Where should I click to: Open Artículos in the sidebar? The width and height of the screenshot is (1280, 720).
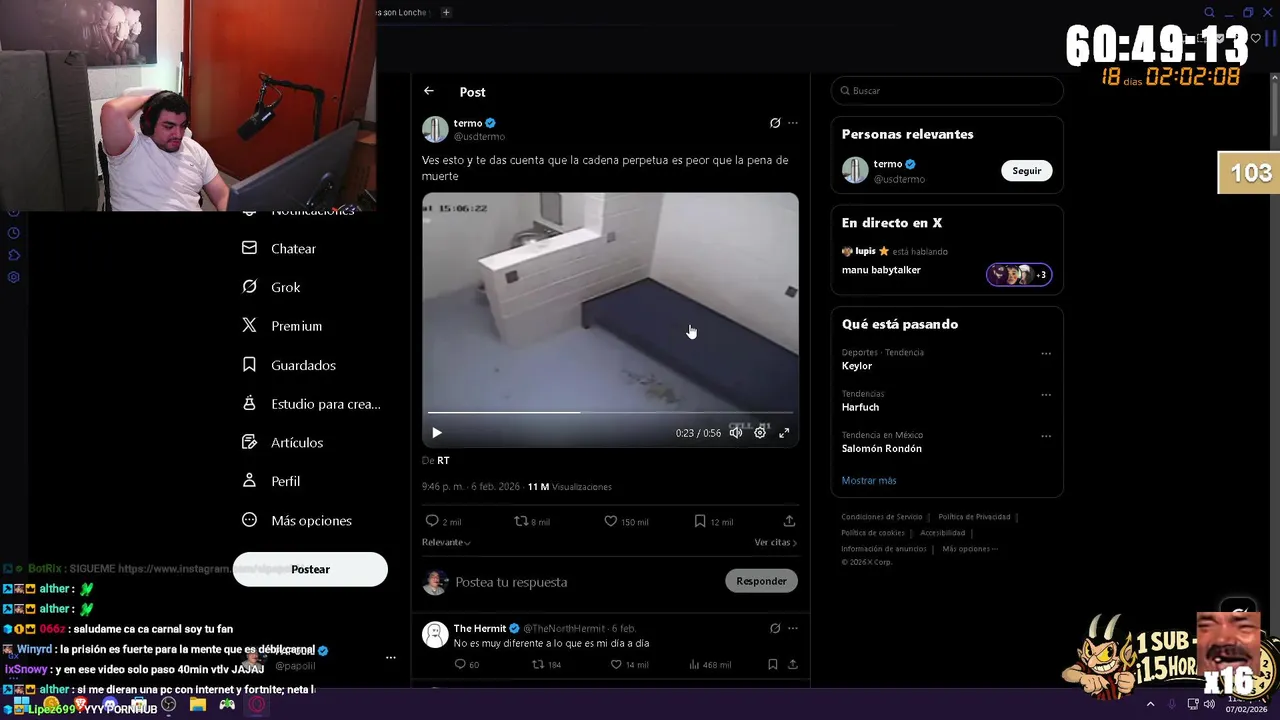284,442
